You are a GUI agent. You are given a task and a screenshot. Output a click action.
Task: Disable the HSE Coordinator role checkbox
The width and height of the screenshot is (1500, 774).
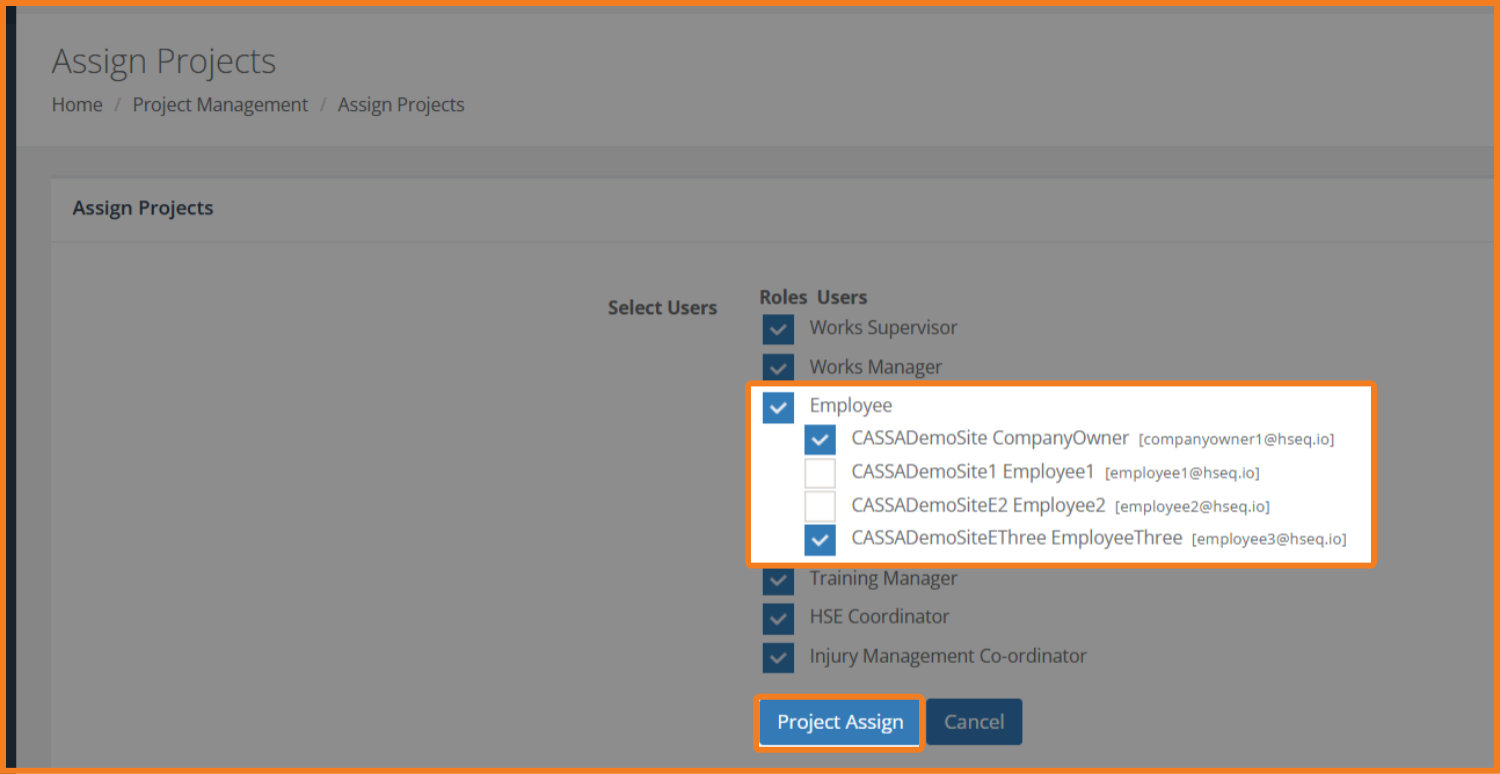pyautogui.click(x=778, y=618)
